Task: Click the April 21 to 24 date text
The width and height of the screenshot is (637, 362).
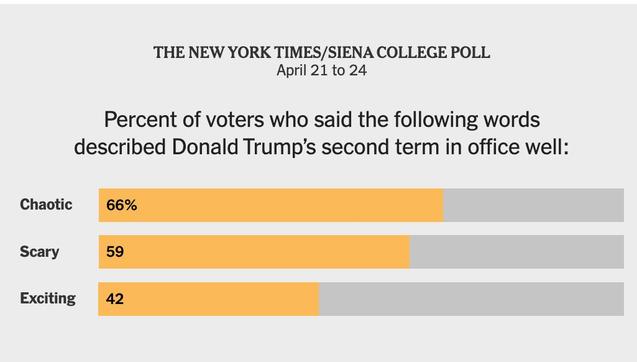Action: tap(321, 71)
